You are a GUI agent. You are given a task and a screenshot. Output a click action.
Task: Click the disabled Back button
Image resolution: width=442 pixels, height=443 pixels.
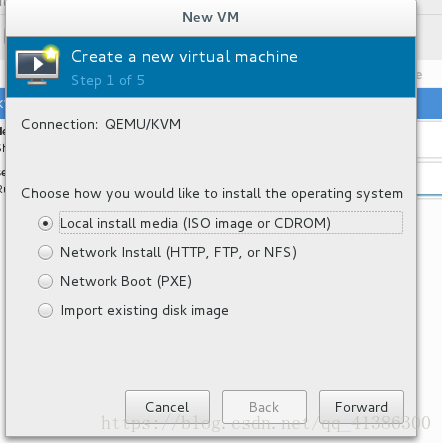[x=264, y=407]
